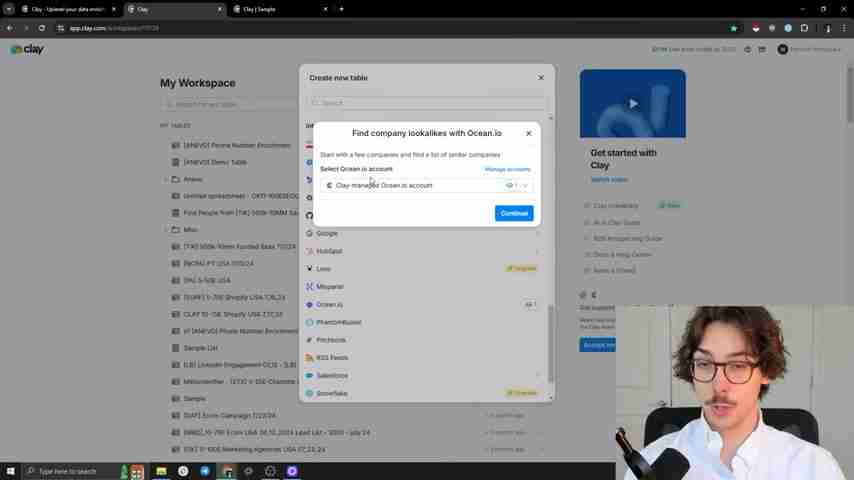Close the Ocean.io lookalikes dialog
Screen dimensions: 854x480
(528, 133)
